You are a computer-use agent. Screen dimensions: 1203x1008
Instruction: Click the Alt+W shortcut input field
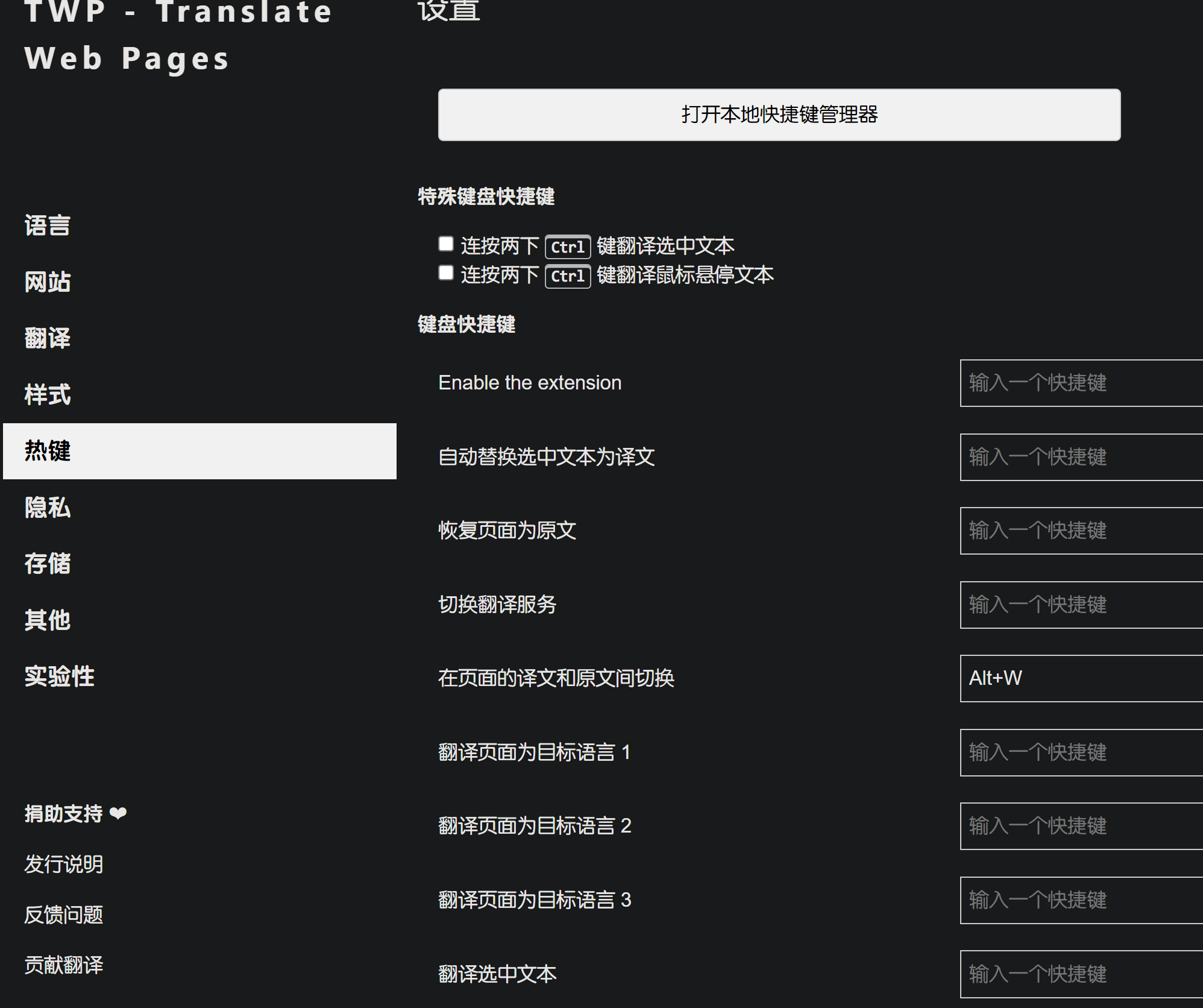pyautogui.click(x=1081, y=678)
